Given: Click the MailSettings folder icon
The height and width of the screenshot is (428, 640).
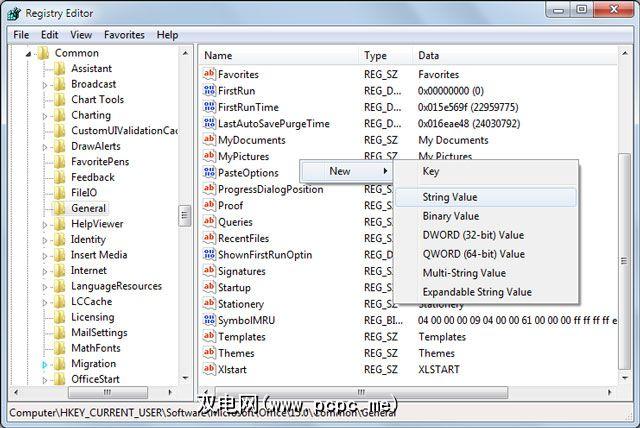Looking at the screenshot, I should [60, 333].
